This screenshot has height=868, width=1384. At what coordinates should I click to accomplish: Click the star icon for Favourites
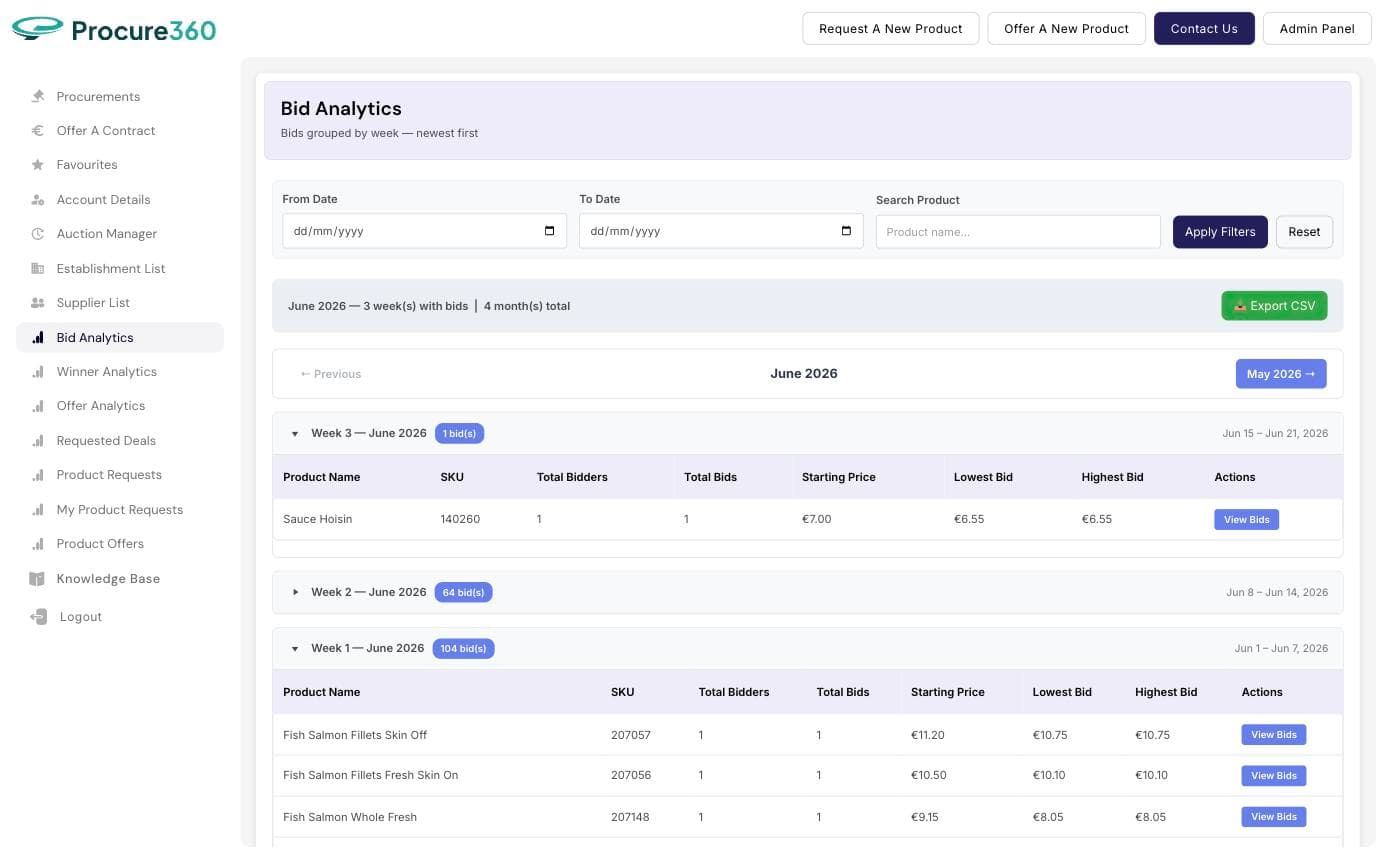[38, 165]
